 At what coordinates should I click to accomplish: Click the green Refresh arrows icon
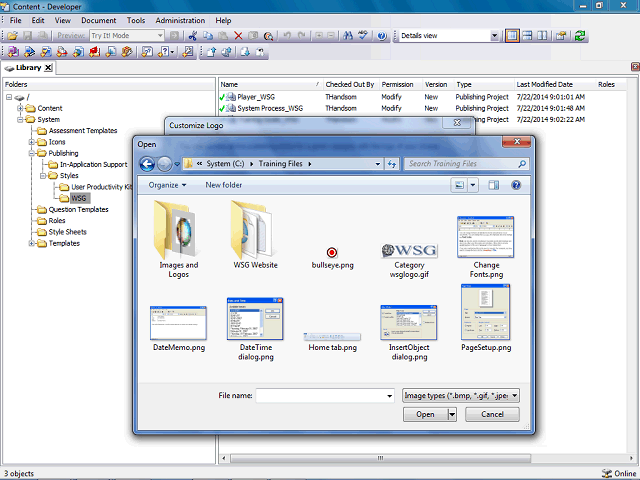coord(580,36)
